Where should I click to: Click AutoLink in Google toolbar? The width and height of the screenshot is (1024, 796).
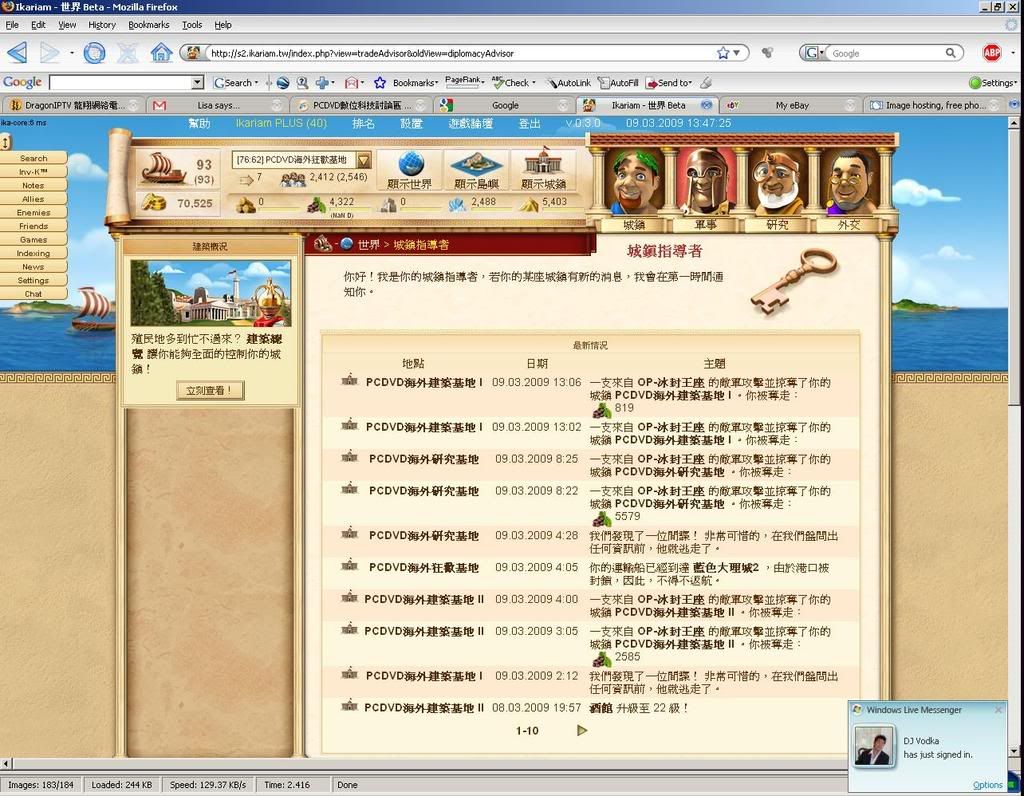(x=568, y=83)
